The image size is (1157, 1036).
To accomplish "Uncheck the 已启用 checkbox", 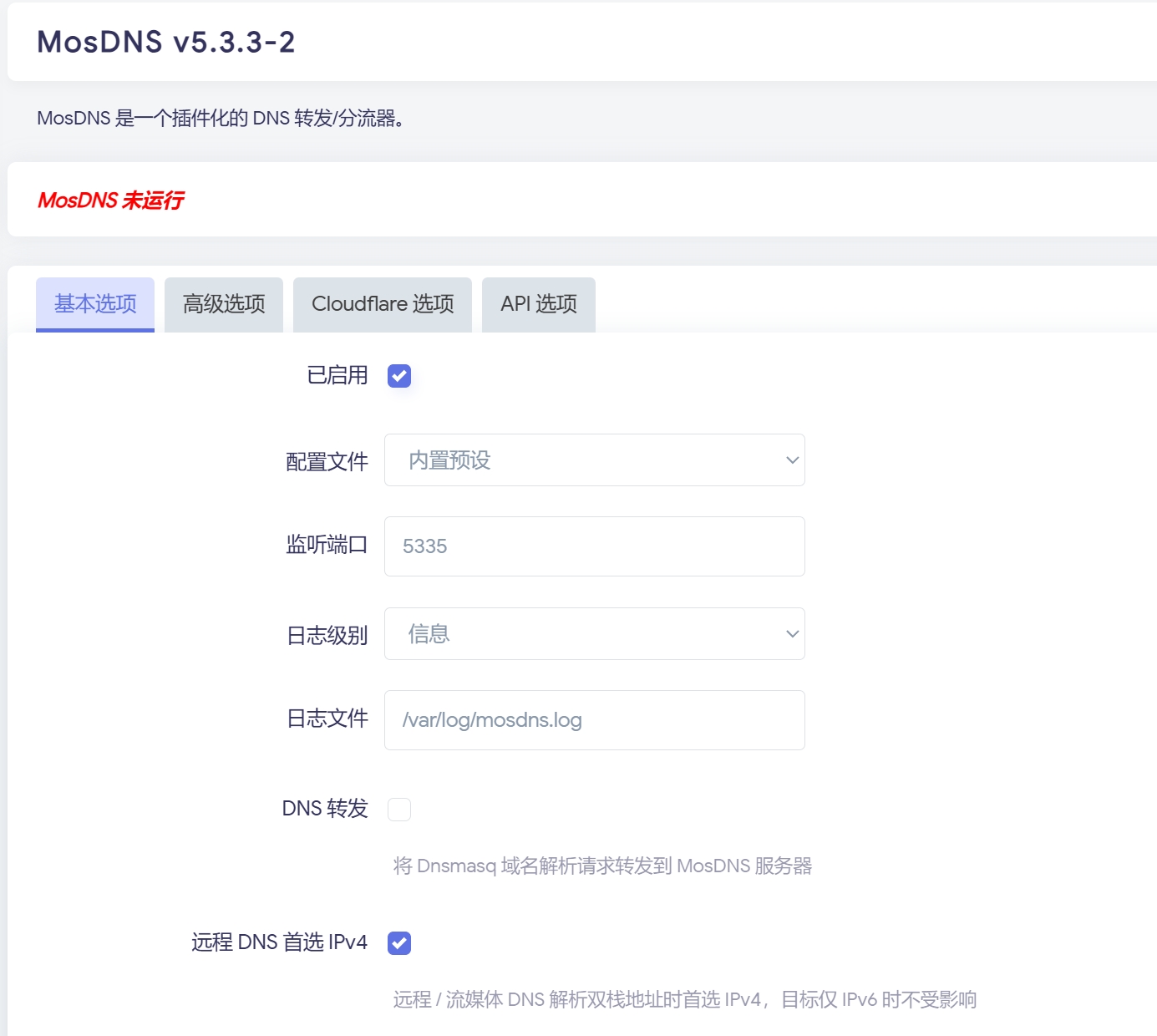I will (399, 376).
